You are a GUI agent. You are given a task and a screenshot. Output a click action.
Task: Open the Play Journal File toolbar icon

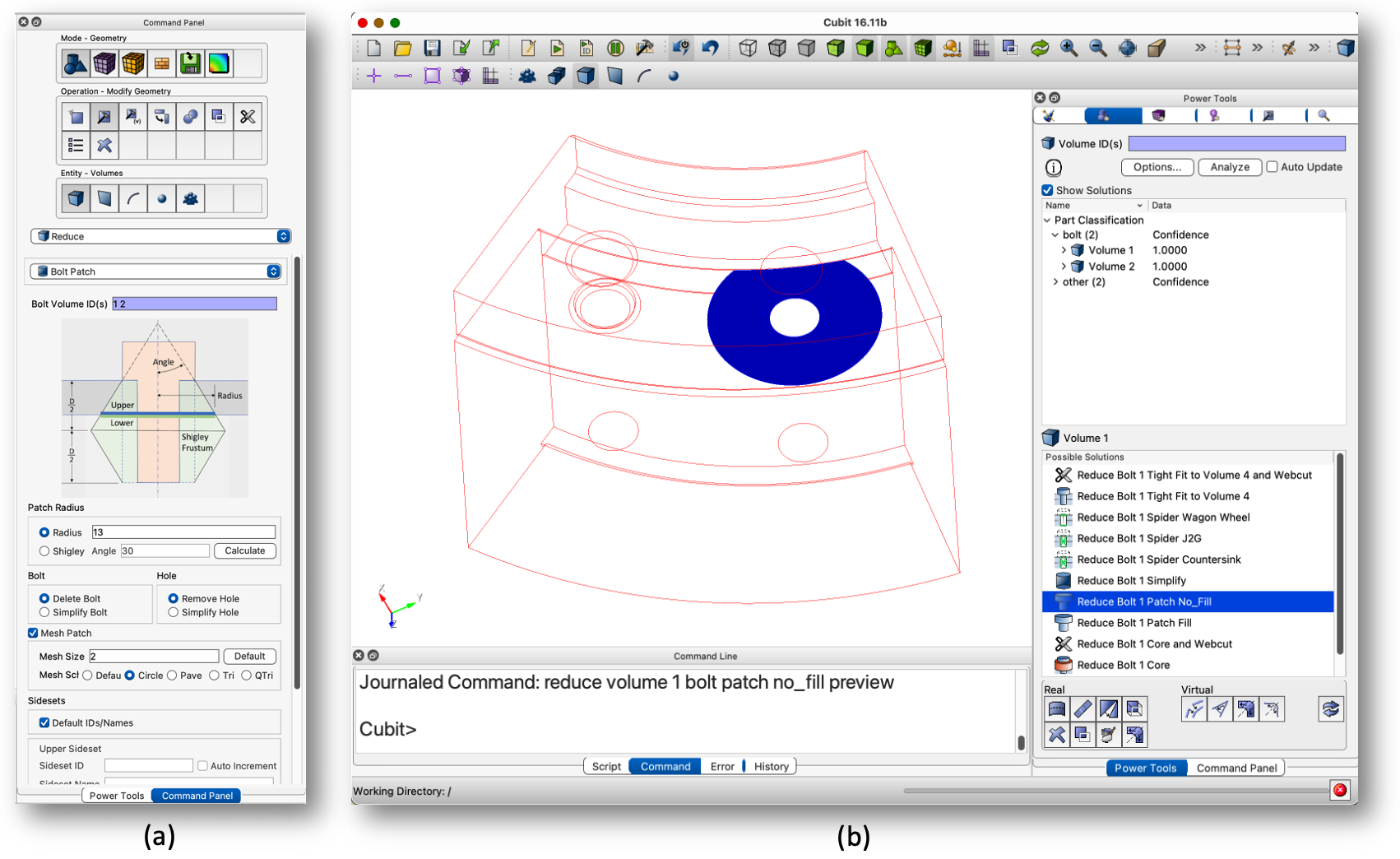(558, 48)
